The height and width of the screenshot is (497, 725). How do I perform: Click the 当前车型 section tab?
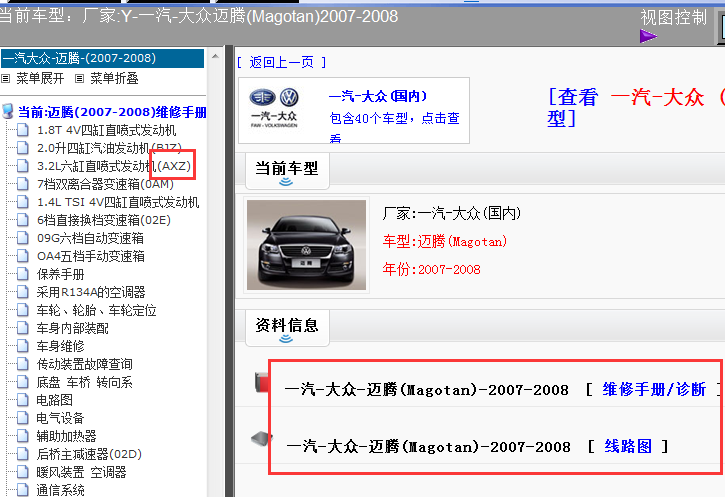tap(287, 170)
